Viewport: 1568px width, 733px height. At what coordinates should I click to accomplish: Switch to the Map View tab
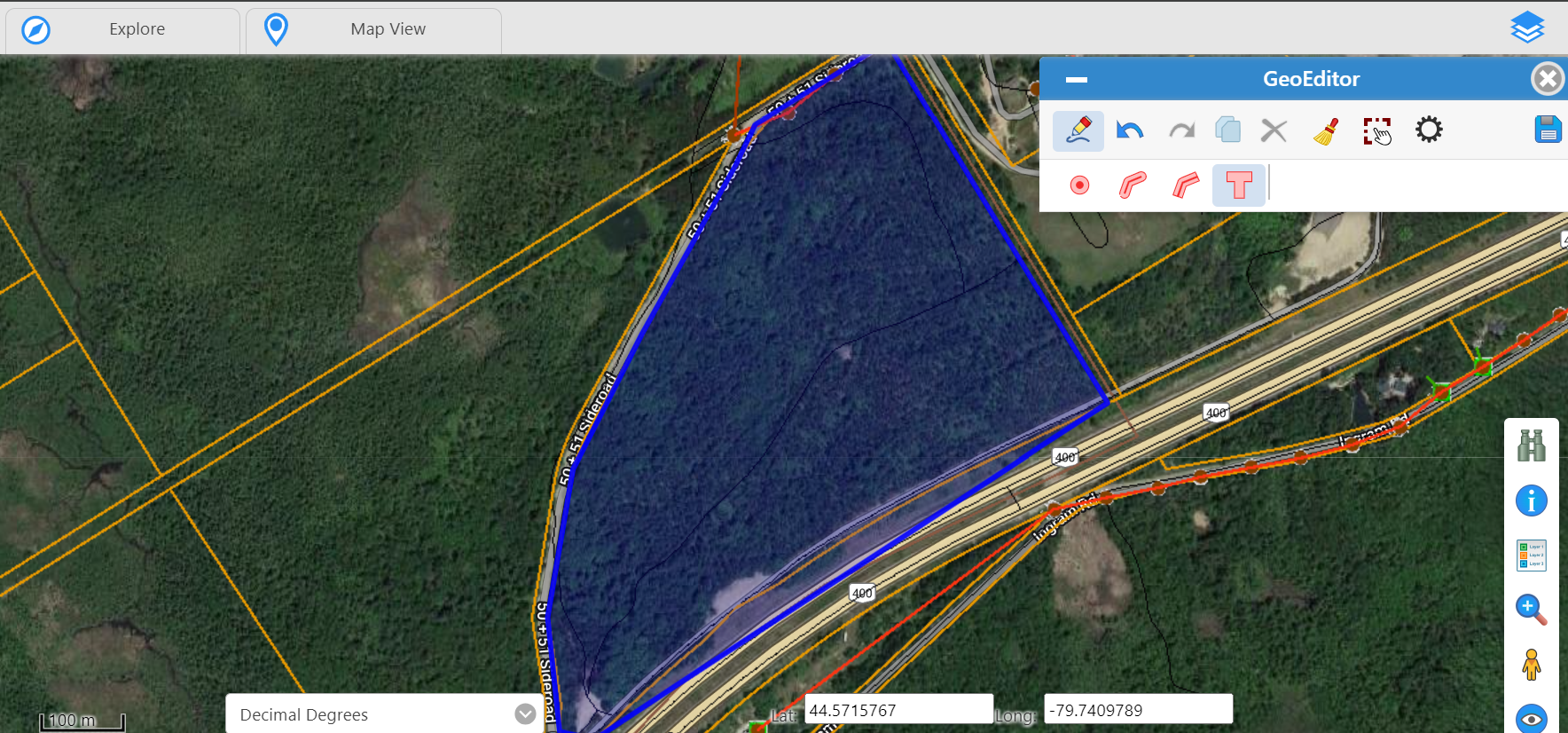pos(373,29)
